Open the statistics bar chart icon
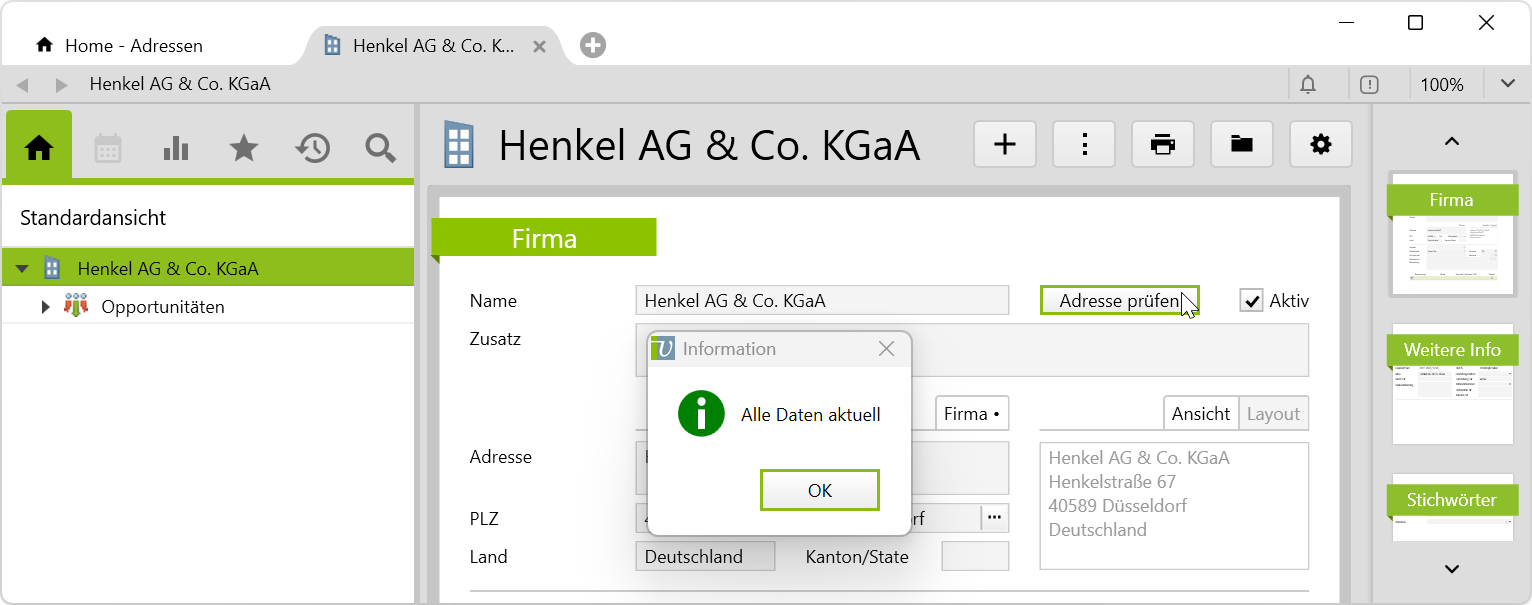Image resolution: width=1532 pixels, height=605 pixels. pos(176,148)
